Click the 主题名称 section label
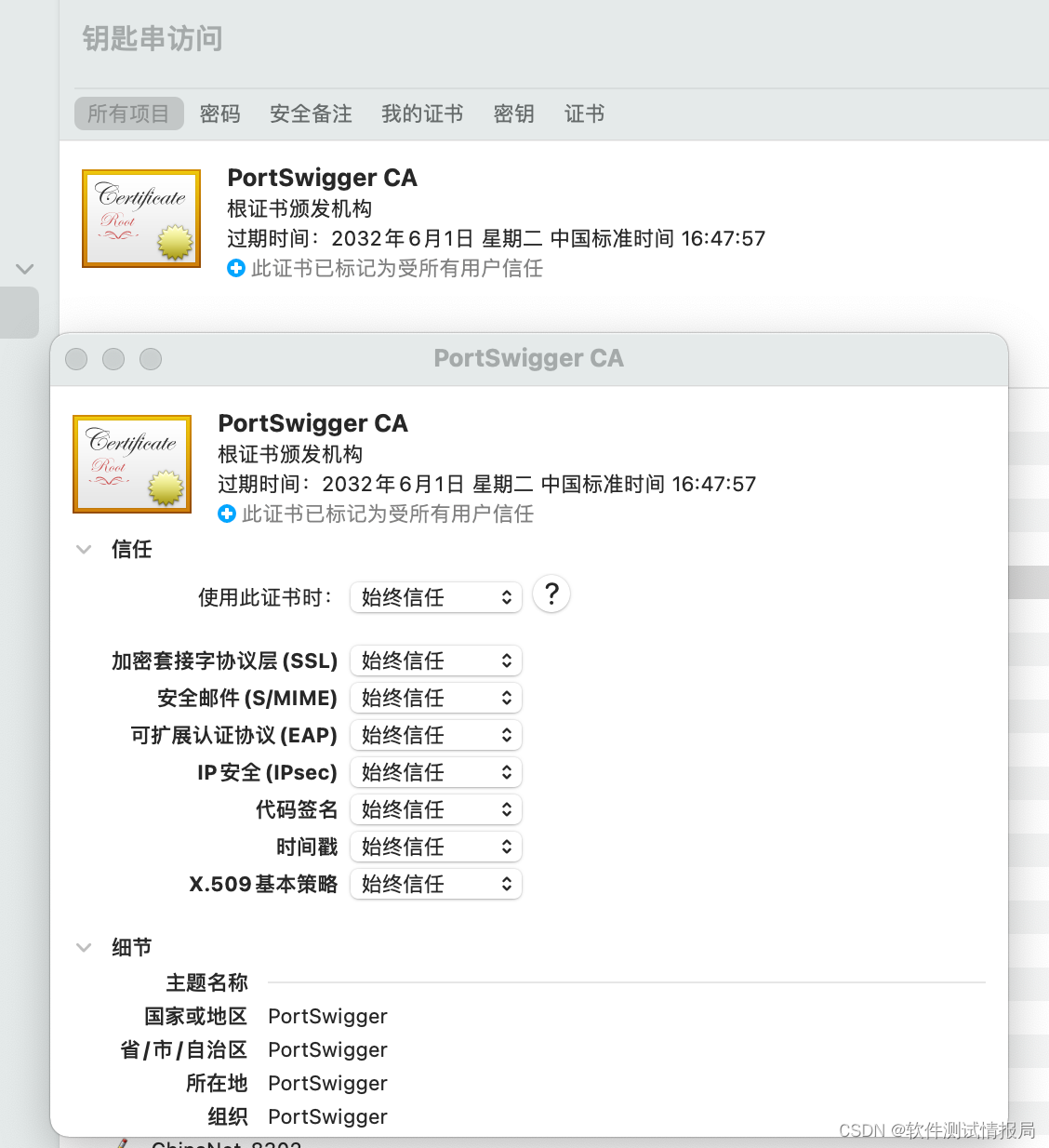 [207, 982]
